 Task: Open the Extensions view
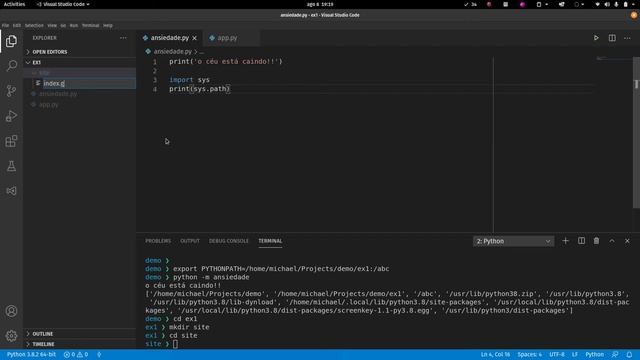11,141
